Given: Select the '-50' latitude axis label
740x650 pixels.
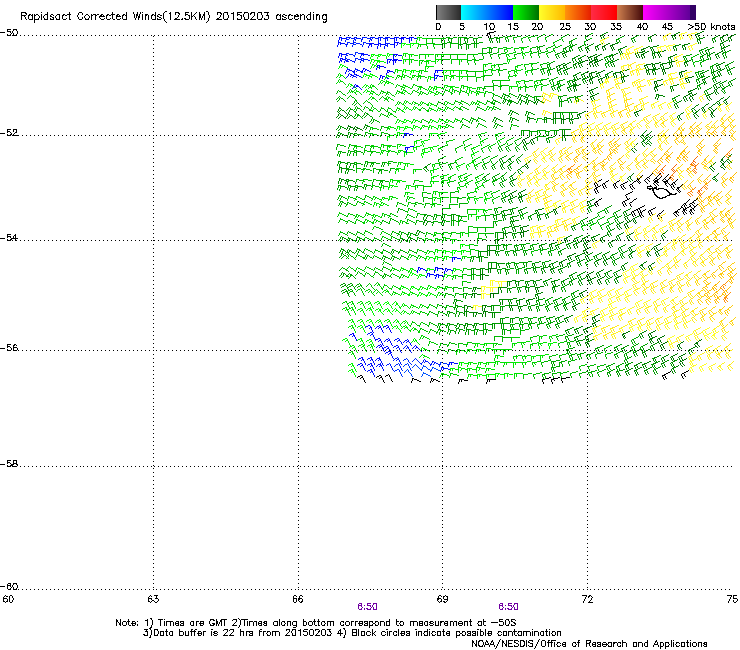Looking at the screenshot, I should 9,33.
